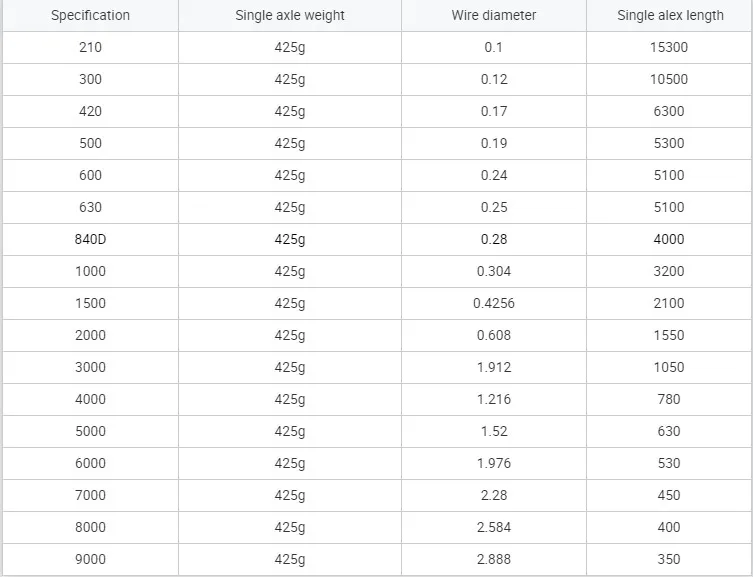Select the 1.912 wire diameter cell
This screenshot has width=753, height=577.
tap(494, 367)
